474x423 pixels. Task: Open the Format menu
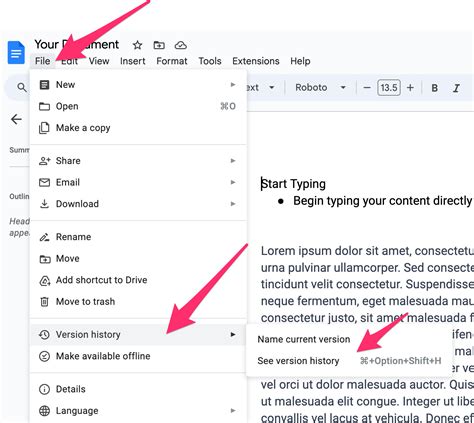point(172,61)
